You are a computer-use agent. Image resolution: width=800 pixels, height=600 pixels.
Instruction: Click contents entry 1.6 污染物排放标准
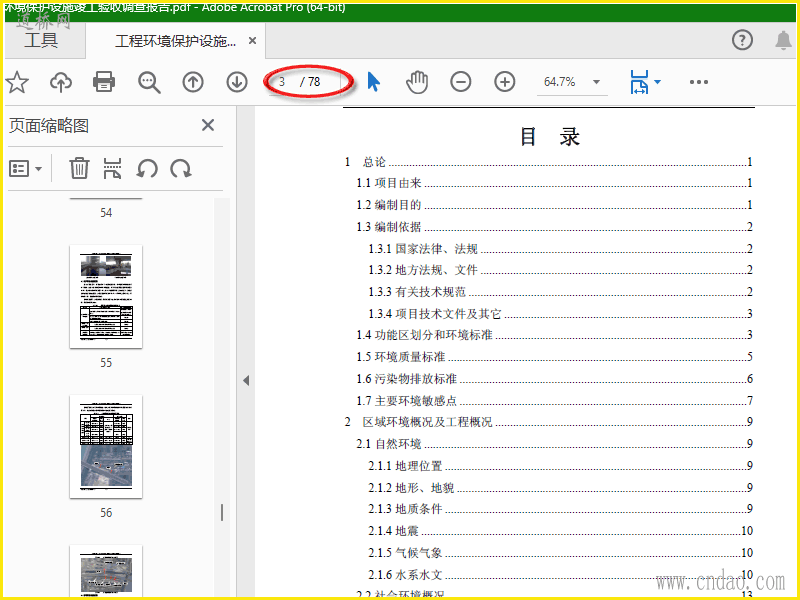point(554,379)
